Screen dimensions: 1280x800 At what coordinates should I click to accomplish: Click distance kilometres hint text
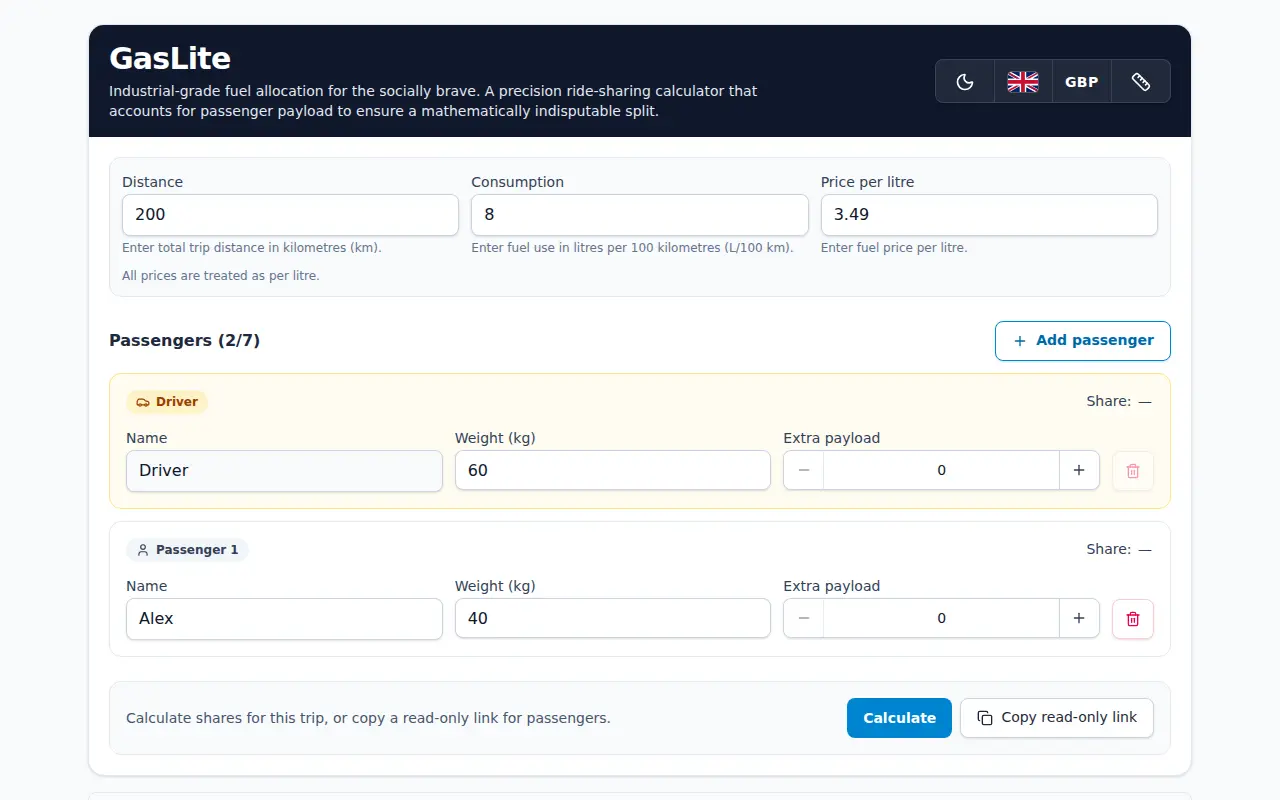point(252,248)
